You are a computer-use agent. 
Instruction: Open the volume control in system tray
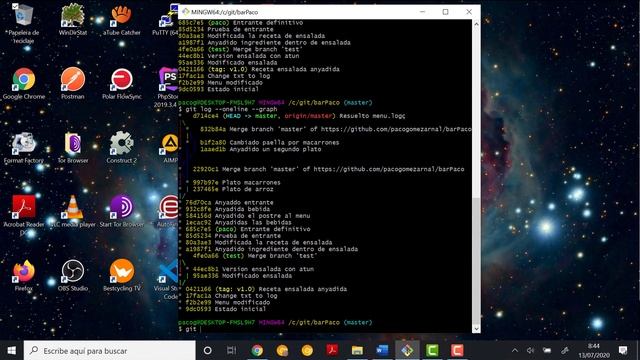click(530, 350)
